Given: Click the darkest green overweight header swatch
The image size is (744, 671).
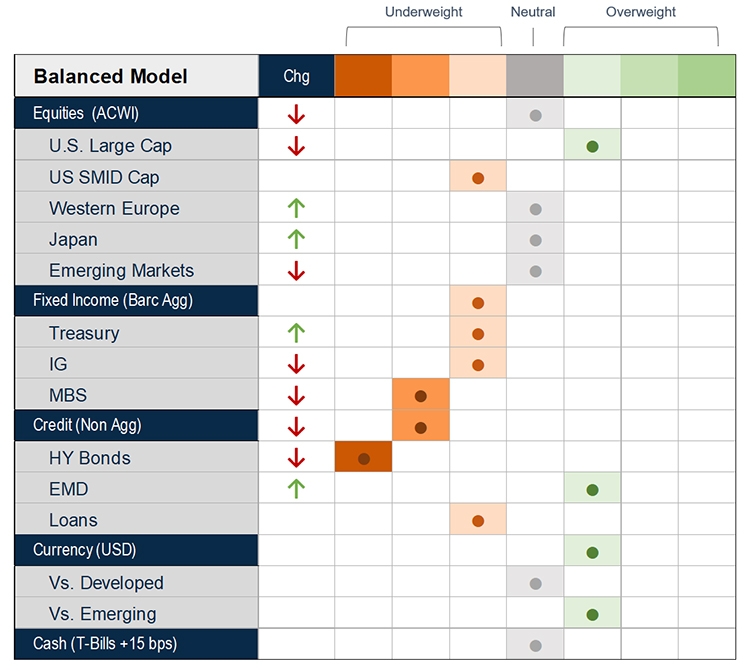Looking at the screenshot, I should 707,75.
